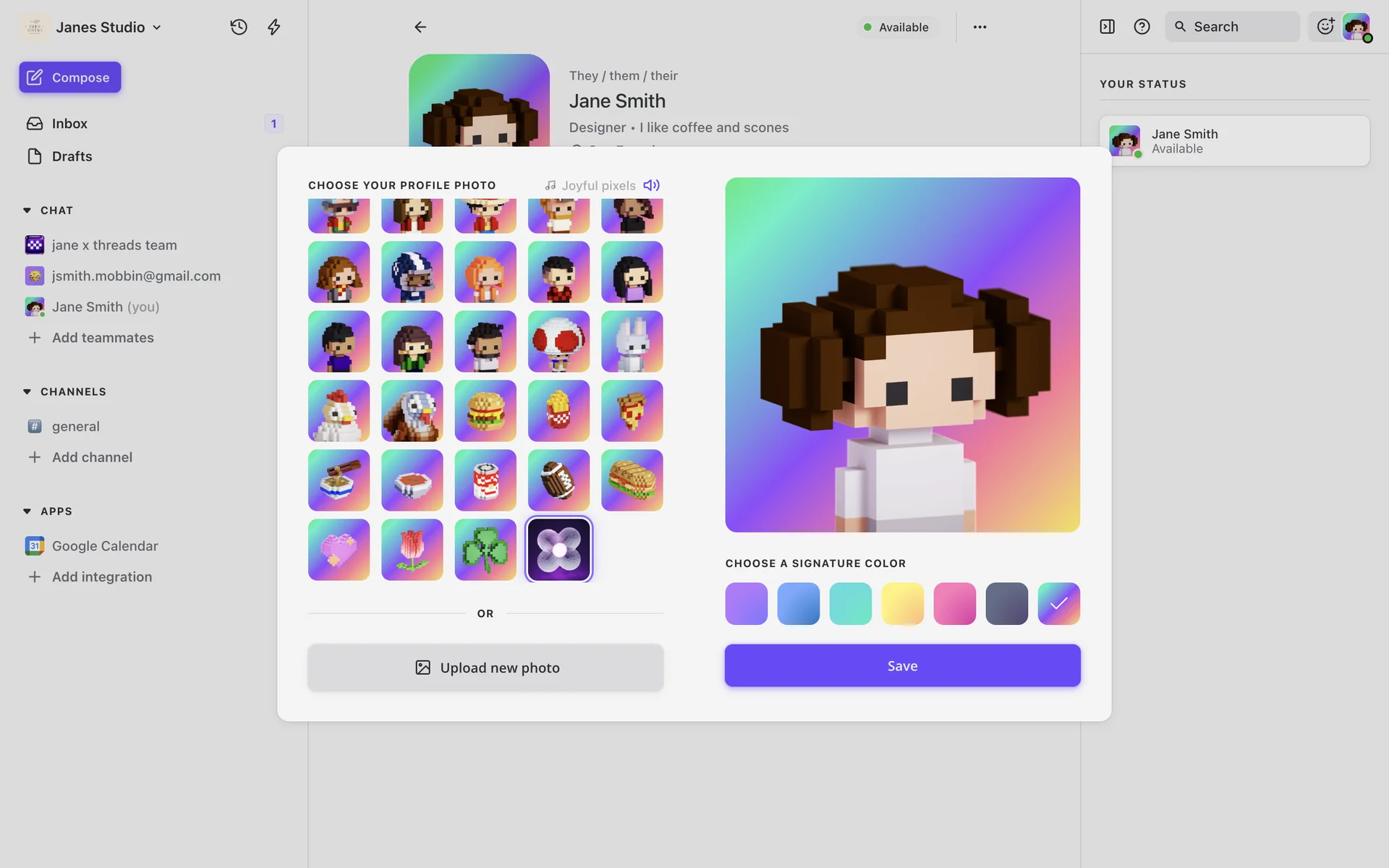The image size is (1389, 868).
Task: Click the Save button
Action: [x=902, y=665]
